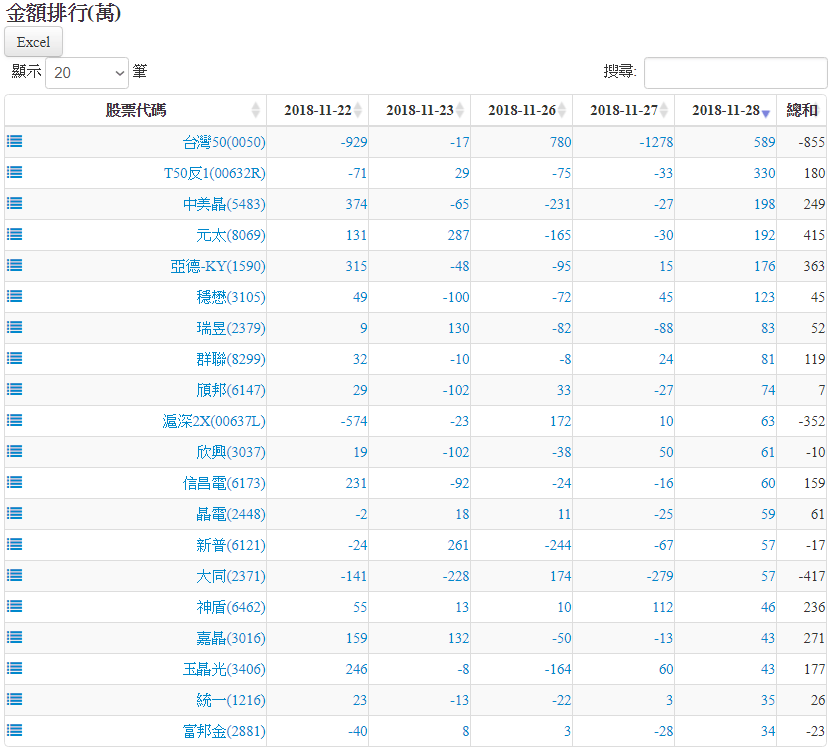
Task: Click list icon beside 穩懋(3105) row
Action: pos(15,297)
